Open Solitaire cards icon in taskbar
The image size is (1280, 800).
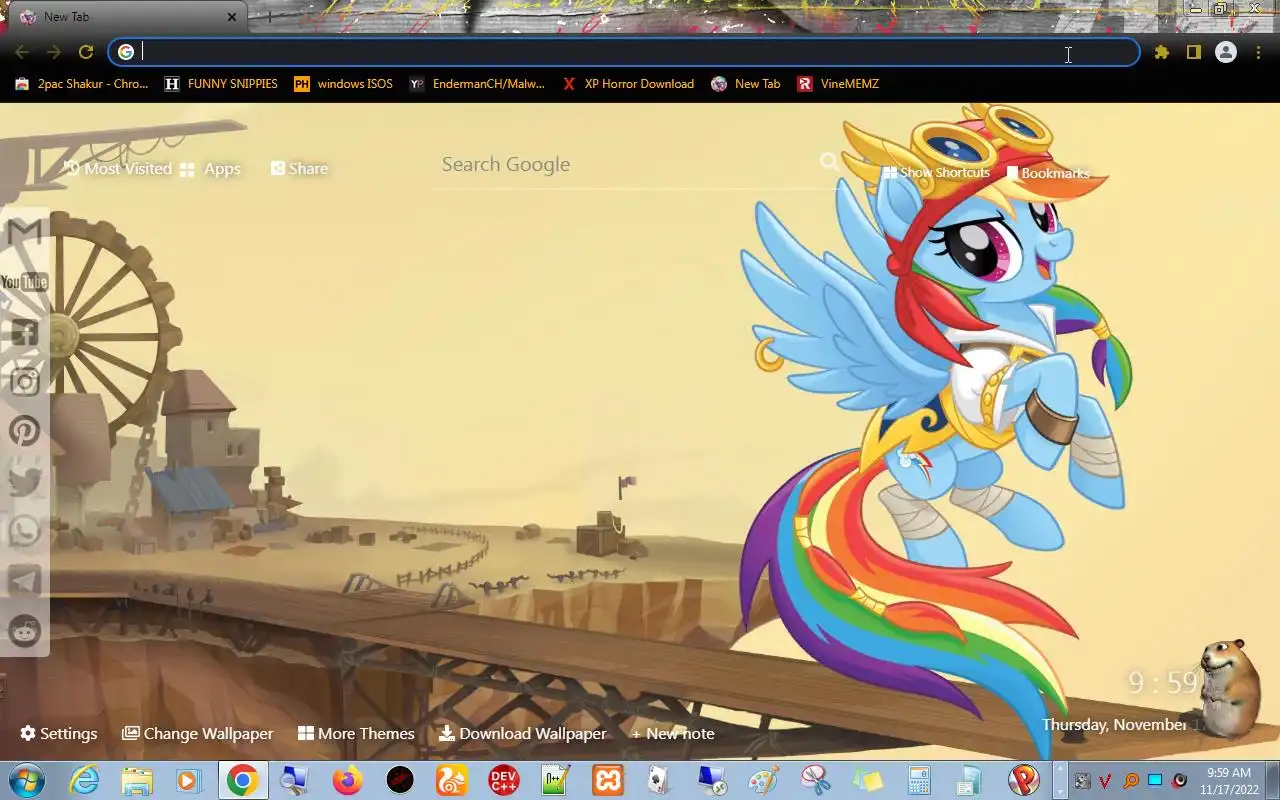(659, 780)
